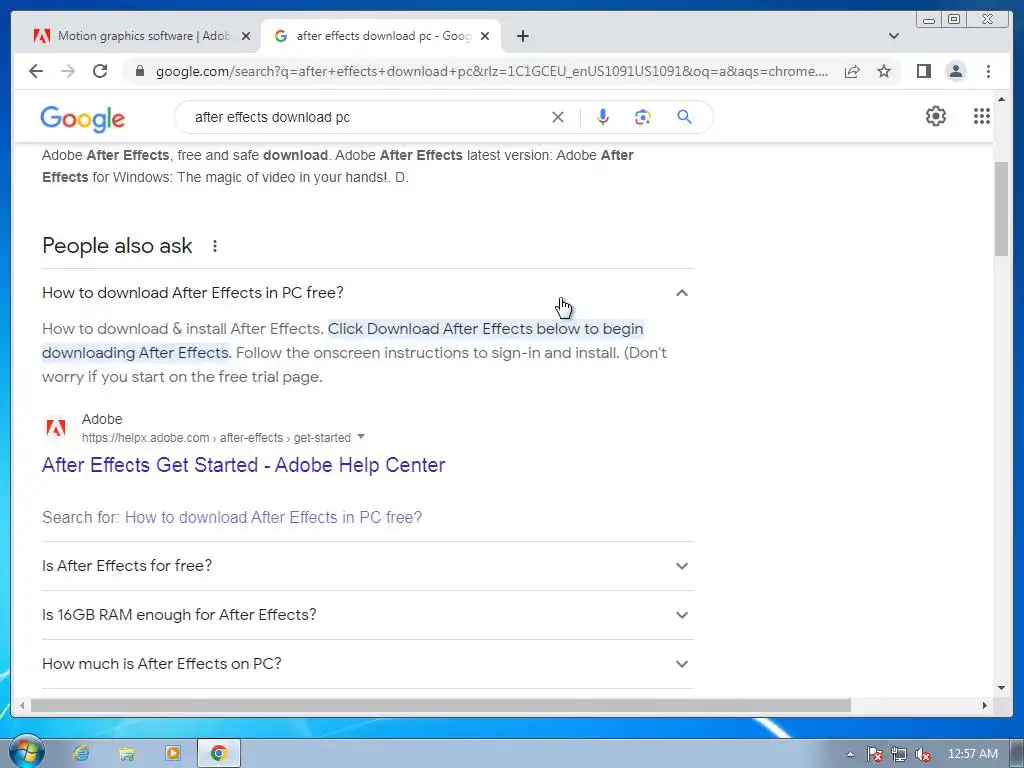1024x768 pixels.
Task: Reload the Google search page
Action: click(100, 71)
